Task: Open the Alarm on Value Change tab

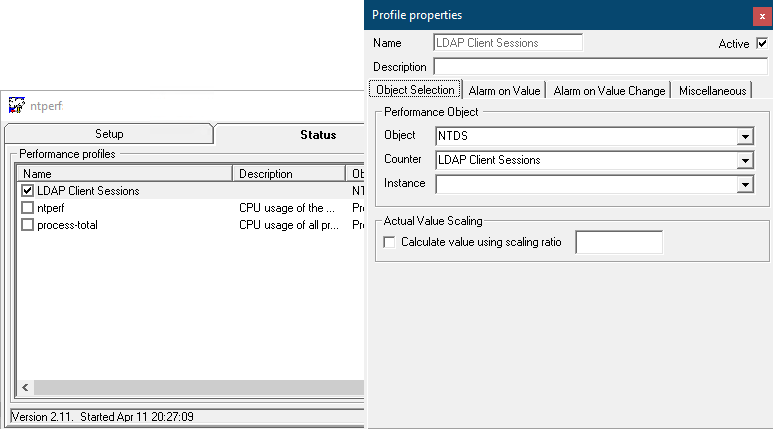Action: pyautogui.click(x=609, y=91)
